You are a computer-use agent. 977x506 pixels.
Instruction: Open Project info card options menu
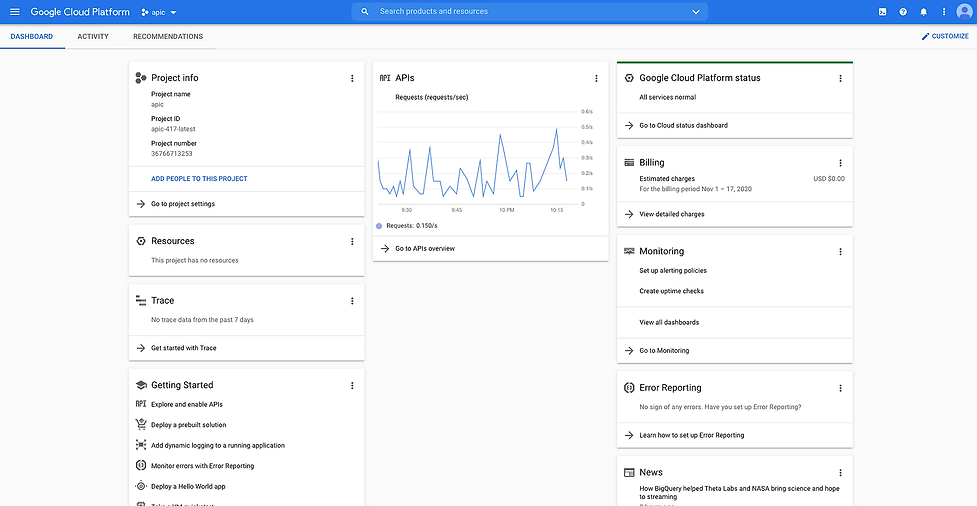[x=352, y=79]
